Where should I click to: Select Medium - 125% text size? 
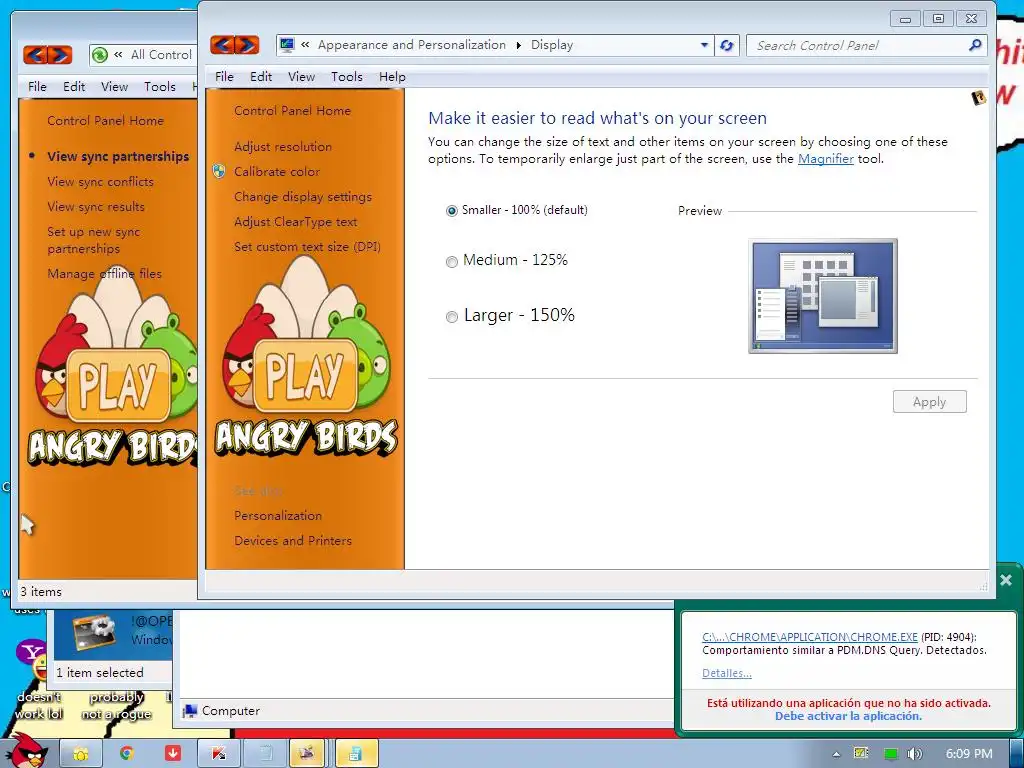[x=451, y=262]
